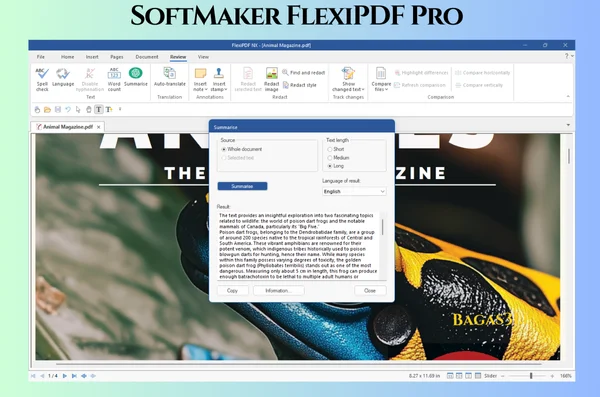Select Whole document as source
The height and width of the screenshot is (397, 600).
point(242,149)
